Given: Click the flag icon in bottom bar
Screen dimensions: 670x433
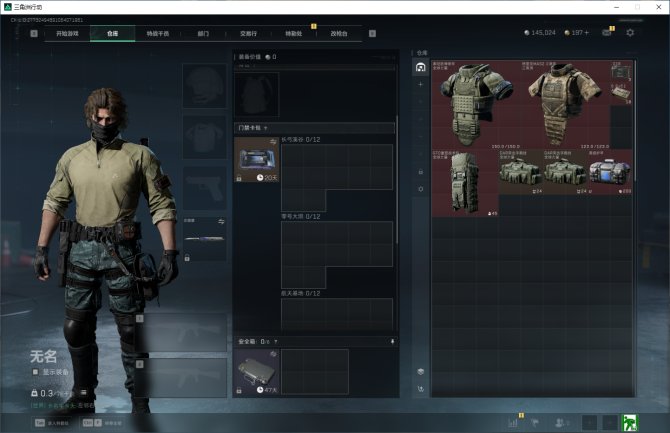Looking at the screenshot, I should (535, 423).
